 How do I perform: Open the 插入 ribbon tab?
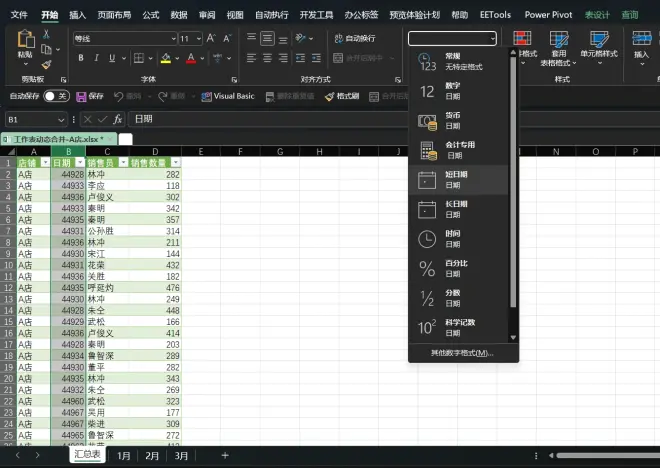click(77, 15)
